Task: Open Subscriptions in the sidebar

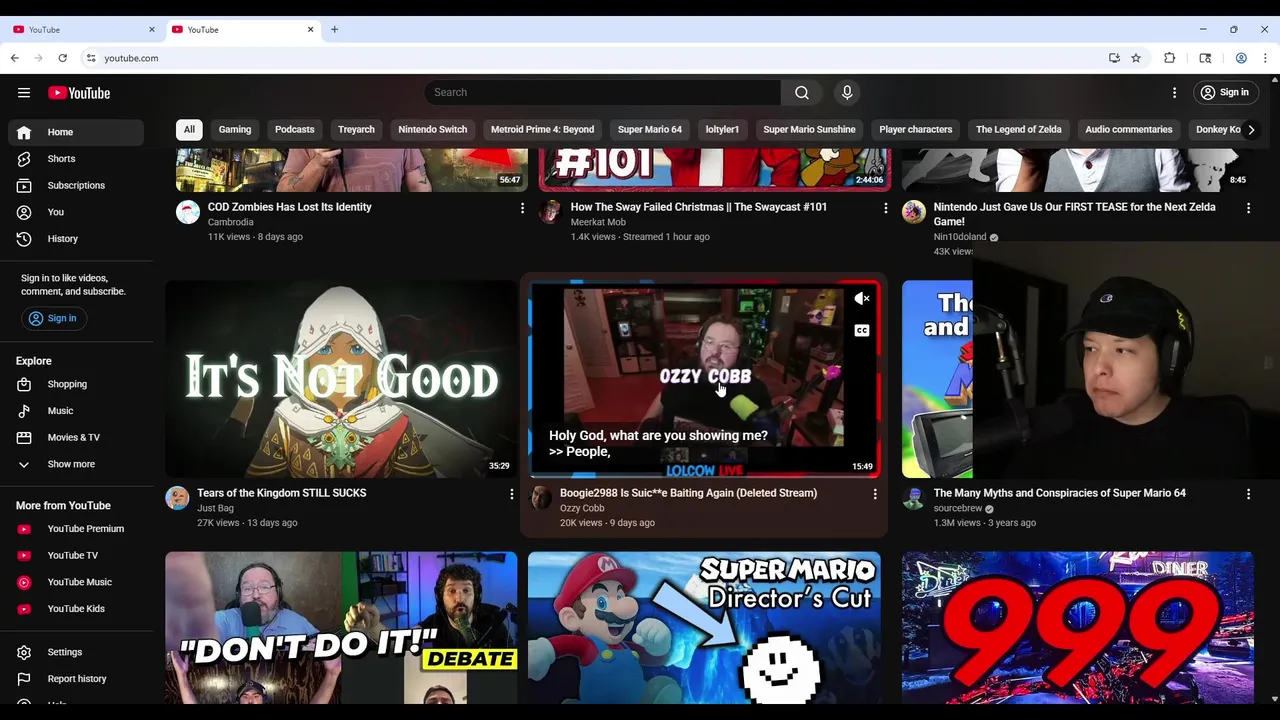Action: click(x=76, y=185)
